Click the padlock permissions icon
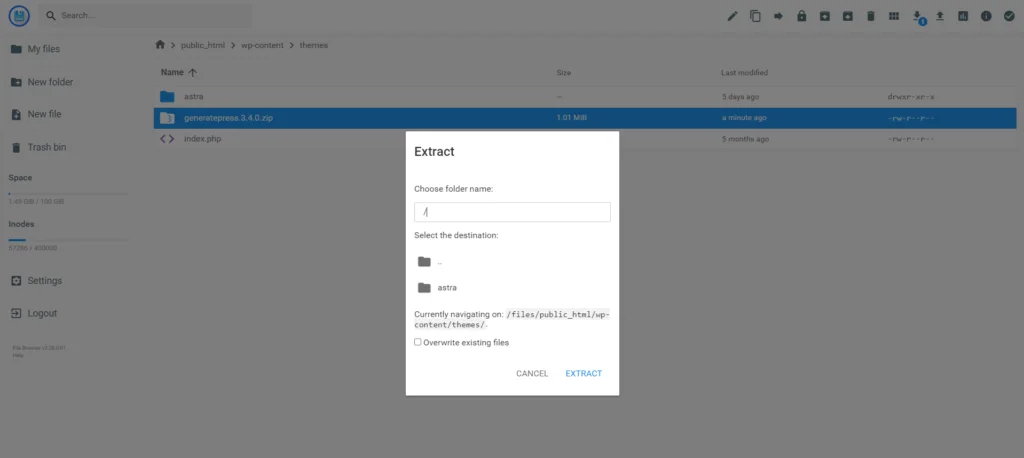 801,16
